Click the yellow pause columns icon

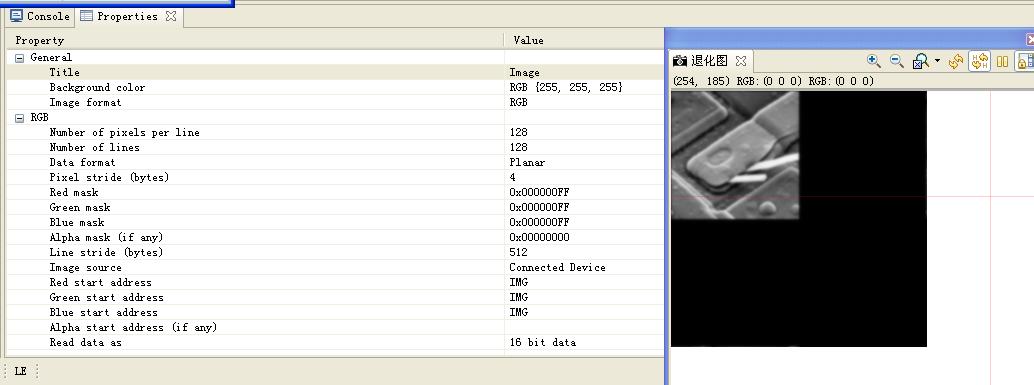click(1002, 62)
